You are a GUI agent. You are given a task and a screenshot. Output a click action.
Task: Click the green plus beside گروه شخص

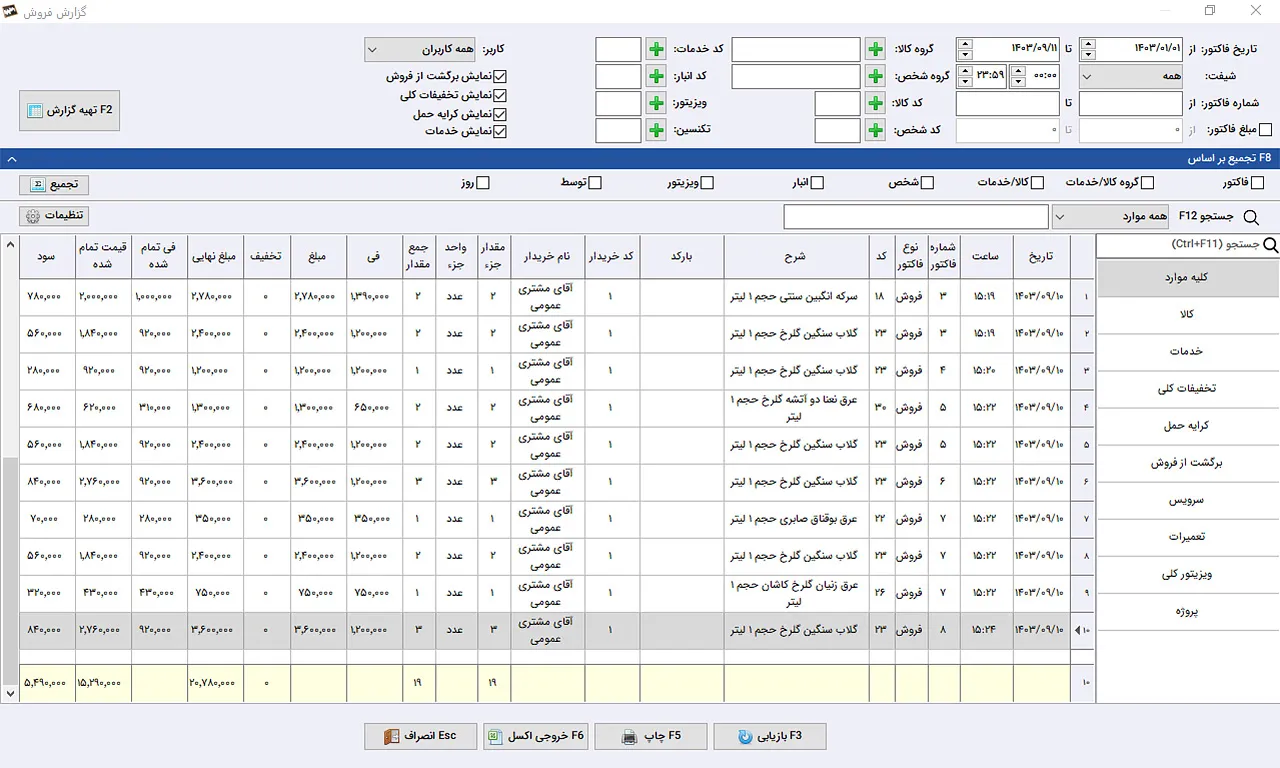click(x=875, y=76)
